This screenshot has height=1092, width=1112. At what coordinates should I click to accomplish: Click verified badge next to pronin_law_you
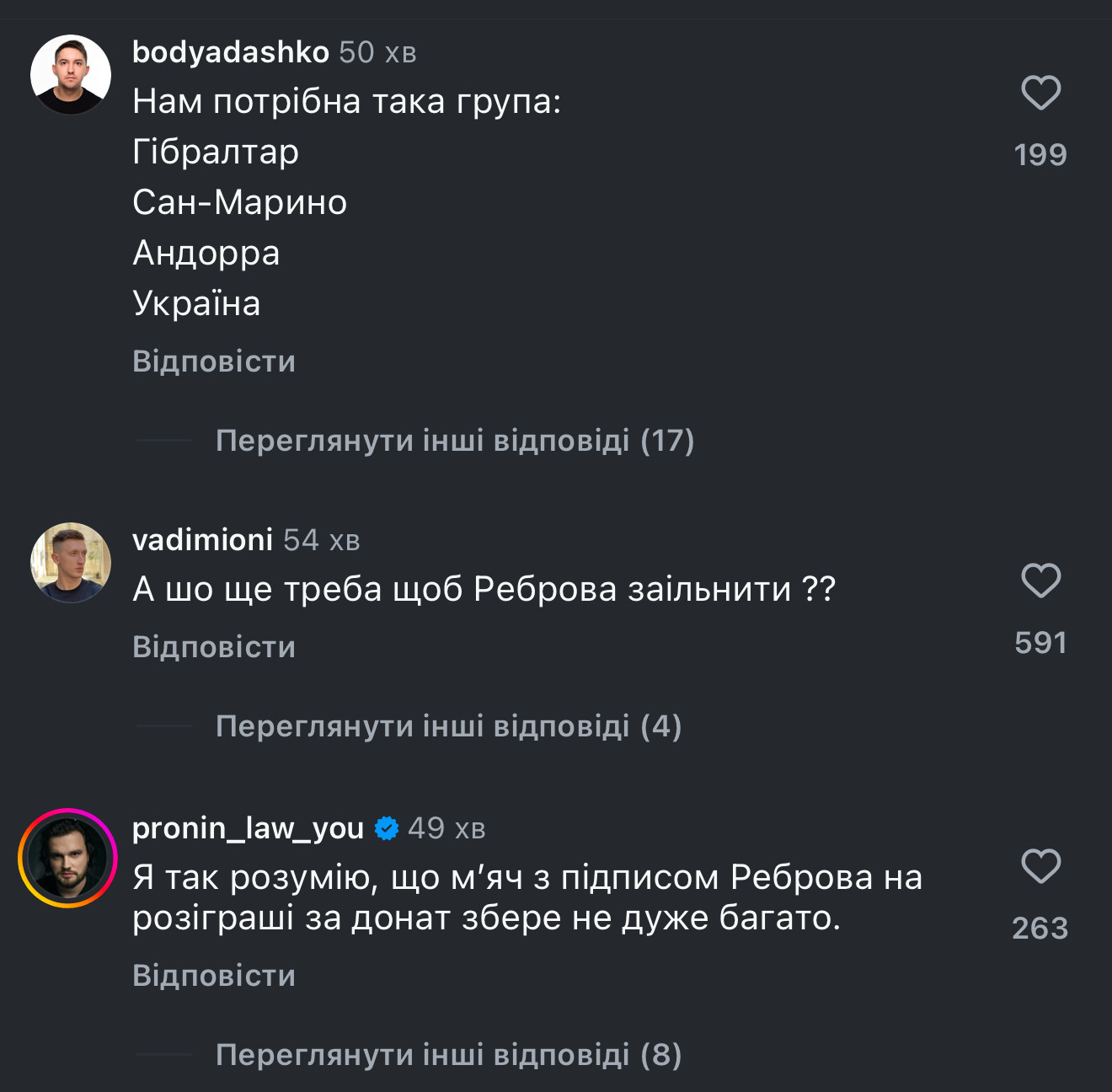[387, 829]
